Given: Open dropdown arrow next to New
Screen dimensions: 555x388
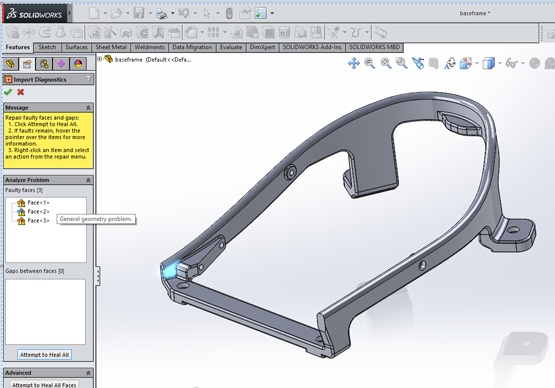Looking at the screenshot, I should click(105, 13).
